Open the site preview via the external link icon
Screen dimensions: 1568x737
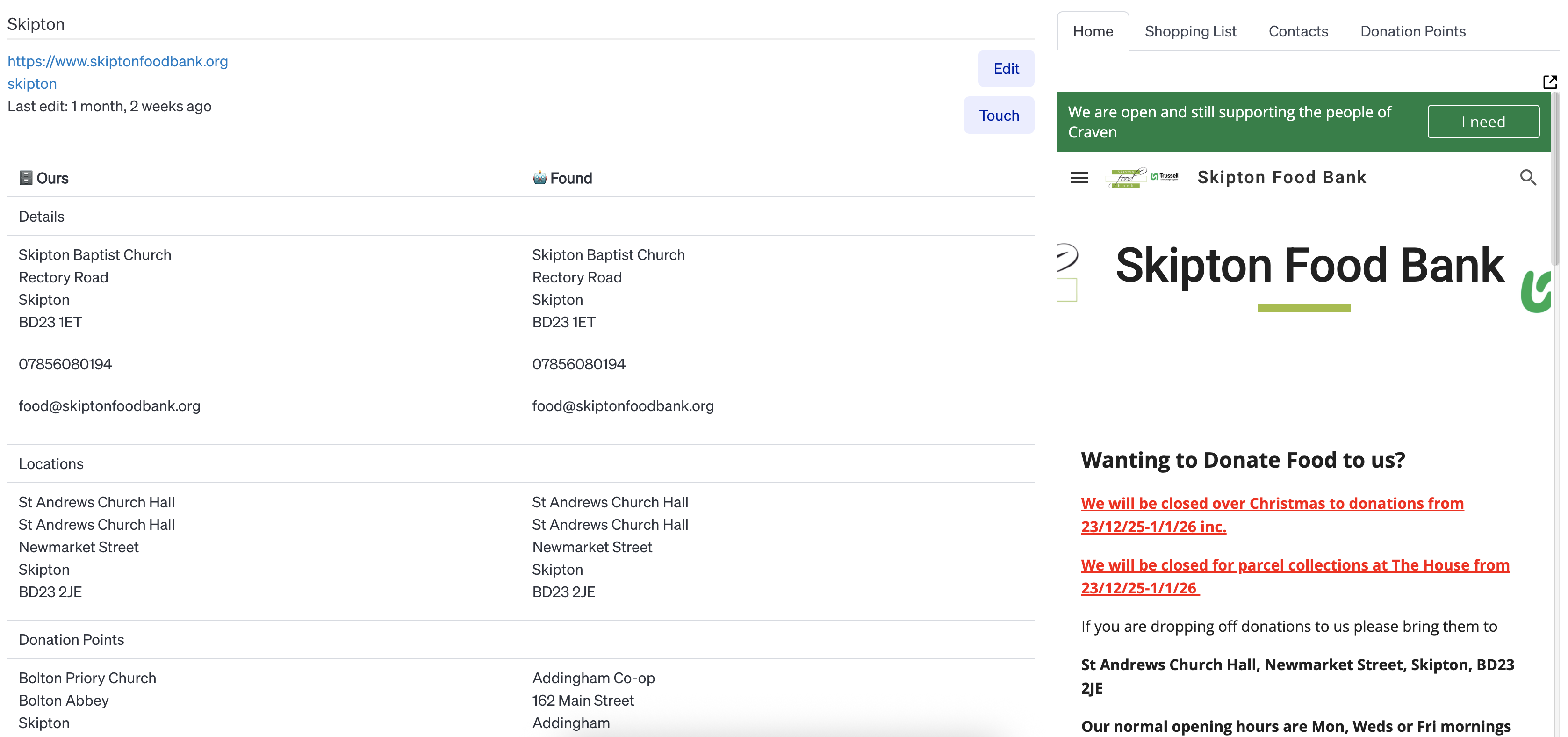[x=1550, y=82]
